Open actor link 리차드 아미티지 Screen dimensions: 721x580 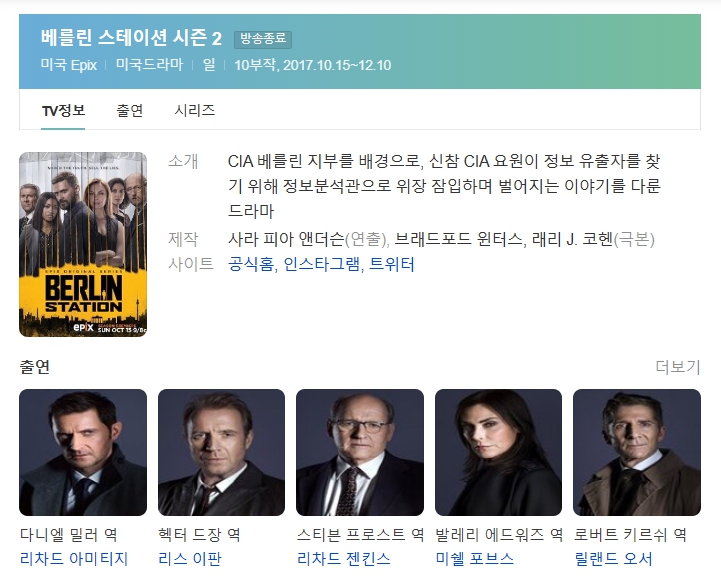(74, 559)
